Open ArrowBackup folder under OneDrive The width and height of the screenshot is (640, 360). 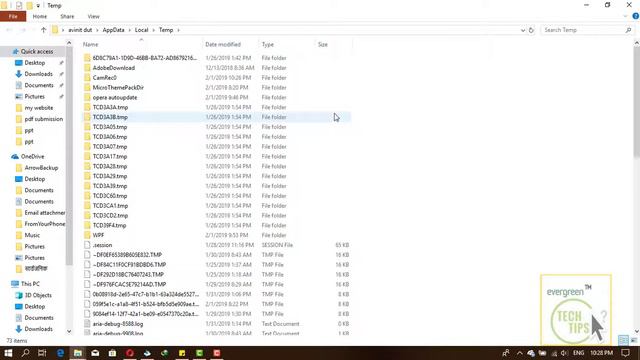click(x=41, y=168)
